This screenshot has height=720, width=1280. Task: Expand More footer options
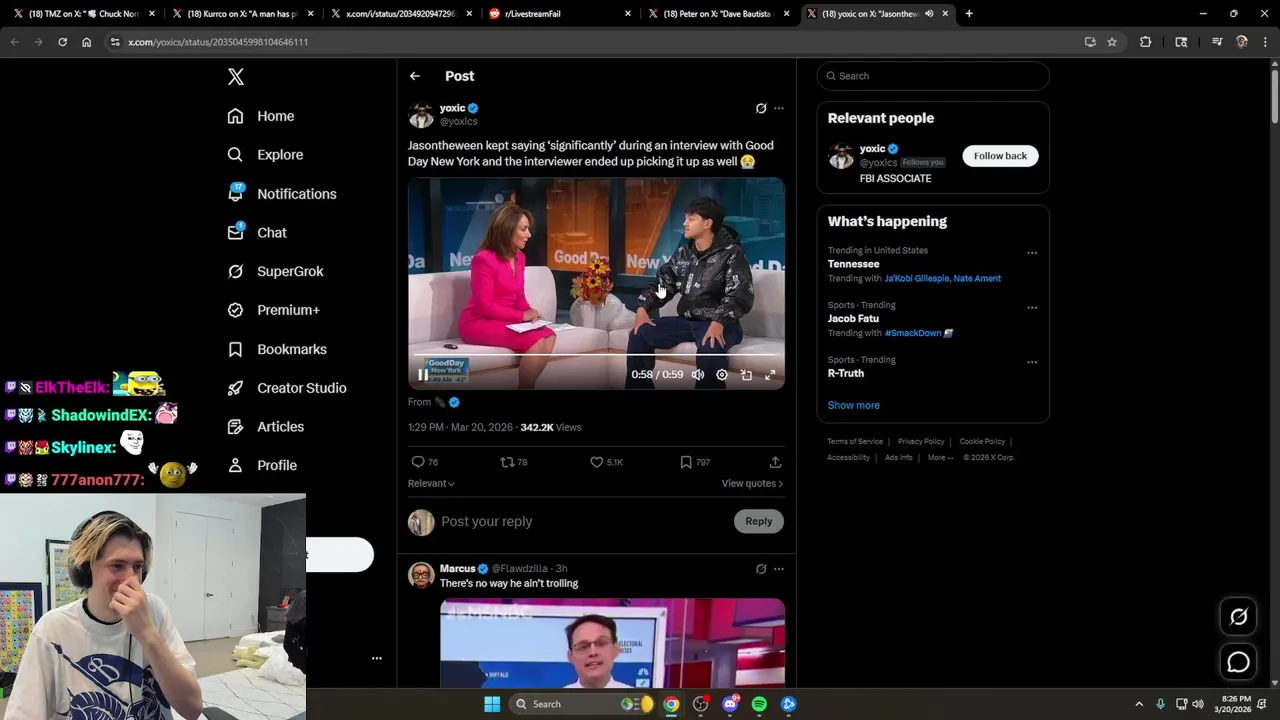[939, 458]
